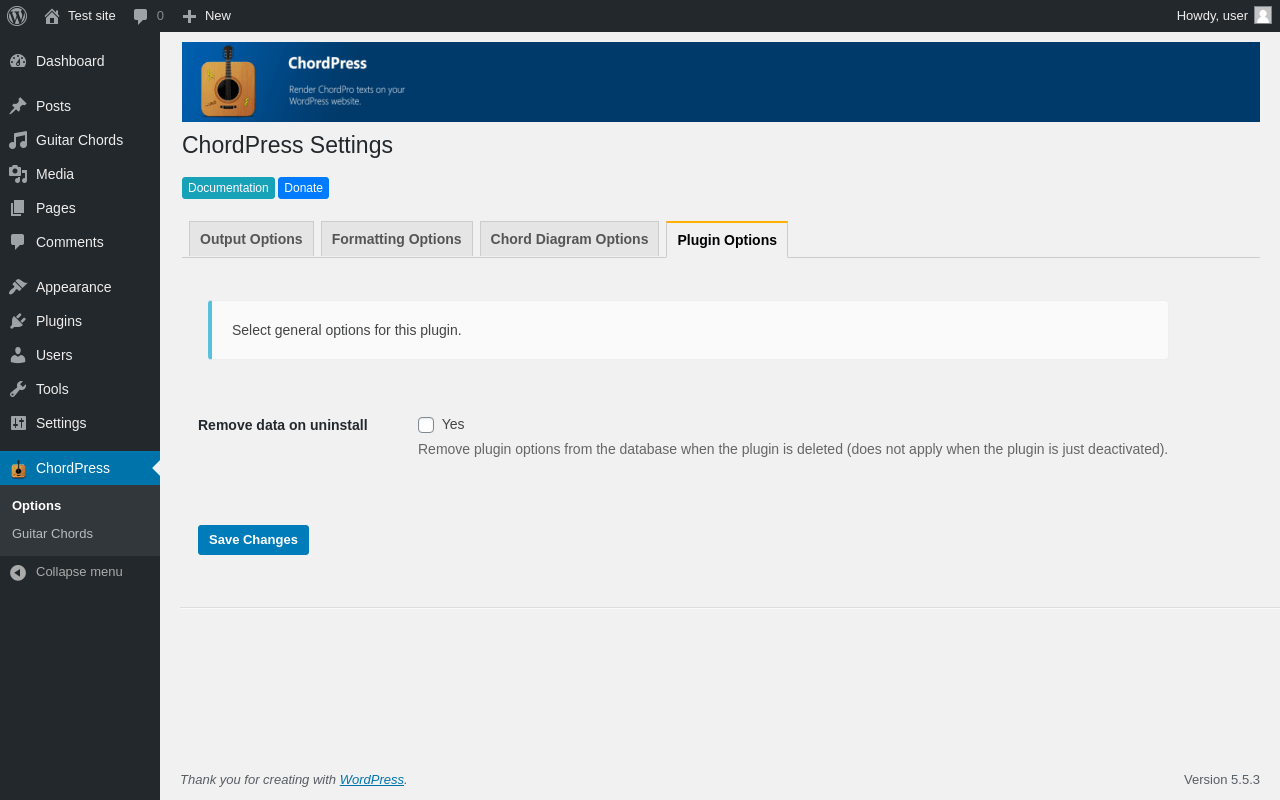Click the comments bubble icon in admin bar

141,16
